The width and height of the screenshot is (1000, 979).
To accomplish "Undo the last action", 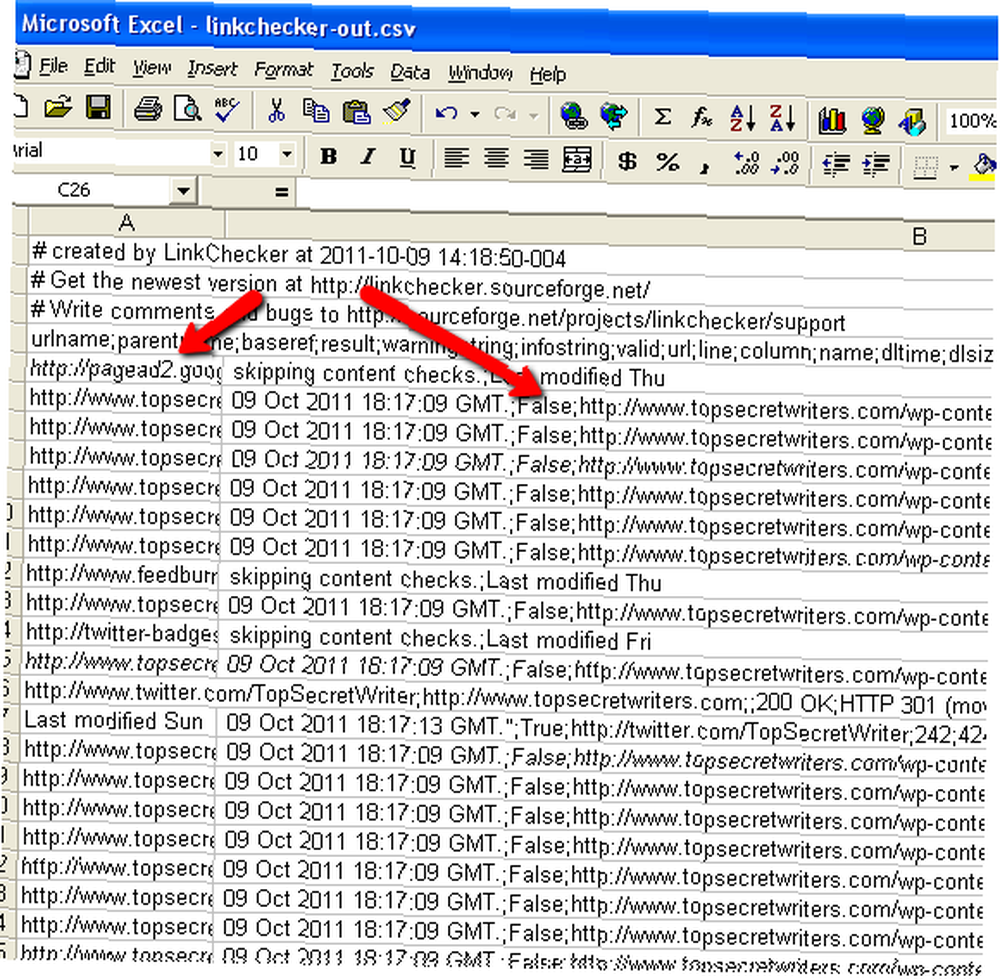I will coord(446,114).
